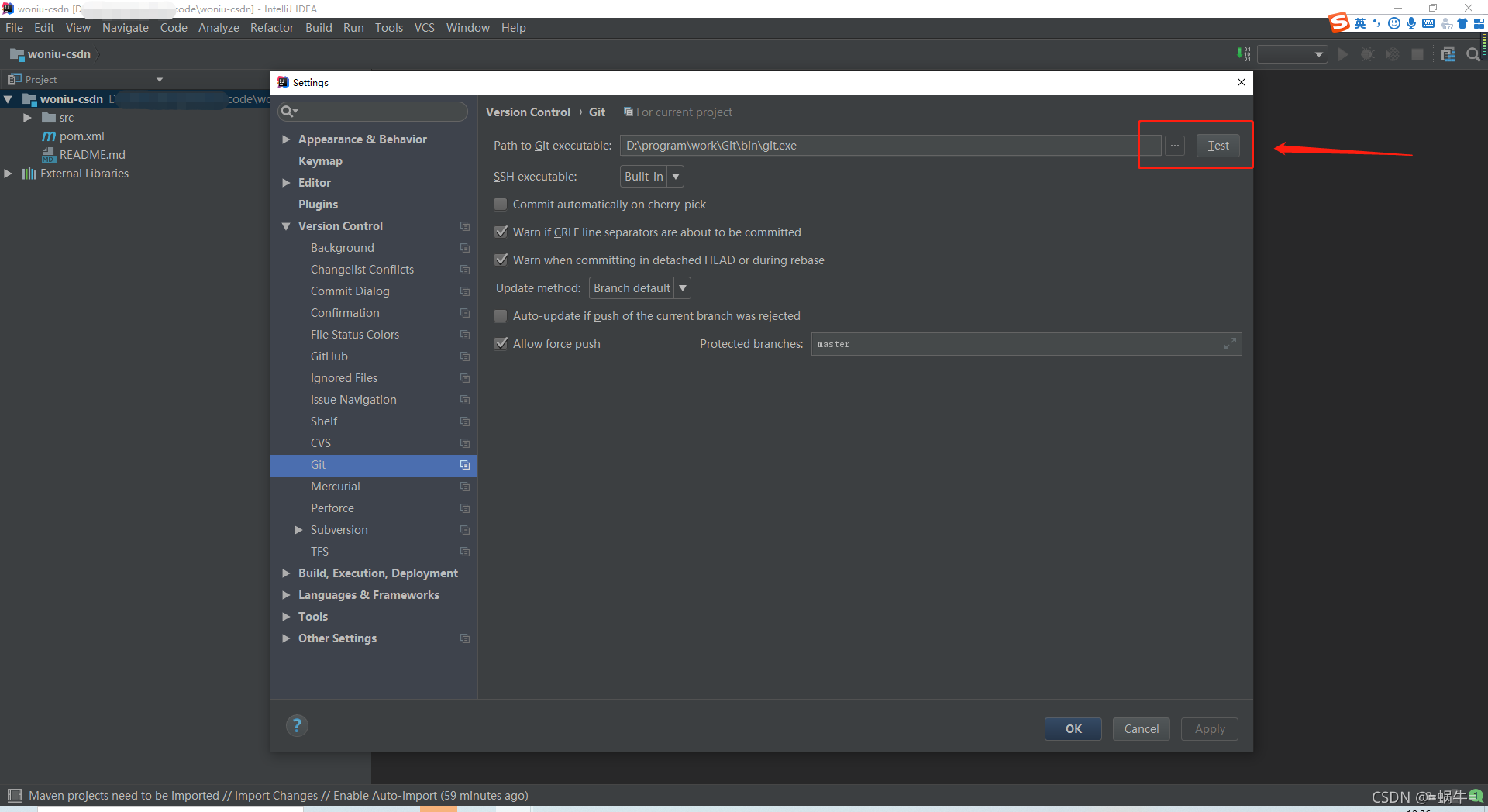
Task: Click the woniu-csdn breadcrumb folder icon
Action: (17, 54)
